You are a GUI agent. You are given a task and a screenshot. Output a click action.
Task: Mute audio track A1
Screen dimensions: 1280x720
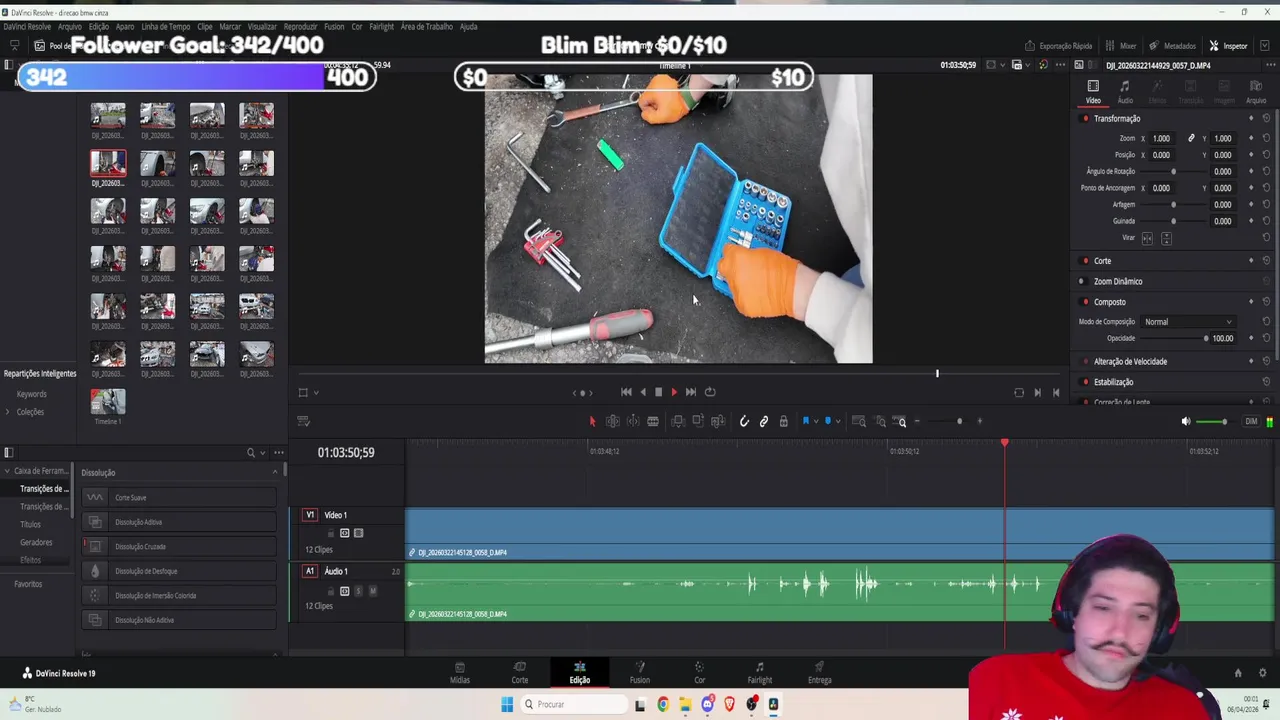[373, 591]
